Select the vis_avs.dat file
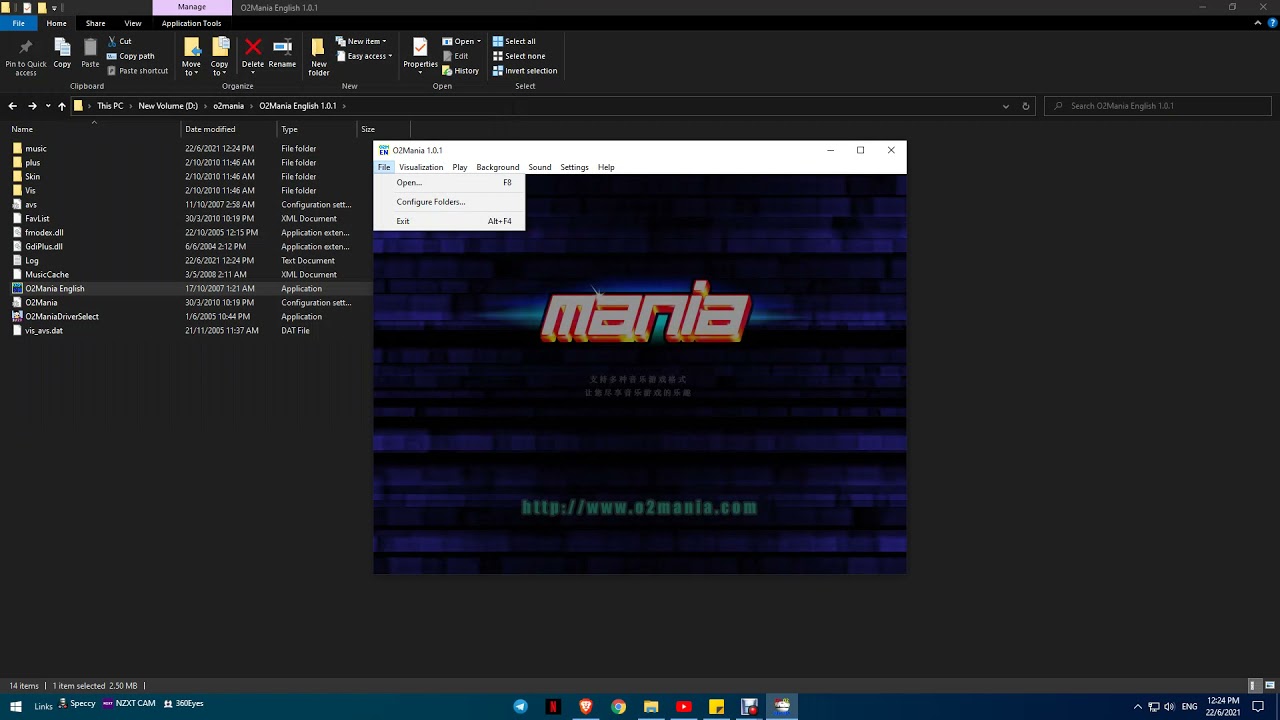The width and height of the screenshot is (1280, 720). pyautogui.click(x=44, y=330)
